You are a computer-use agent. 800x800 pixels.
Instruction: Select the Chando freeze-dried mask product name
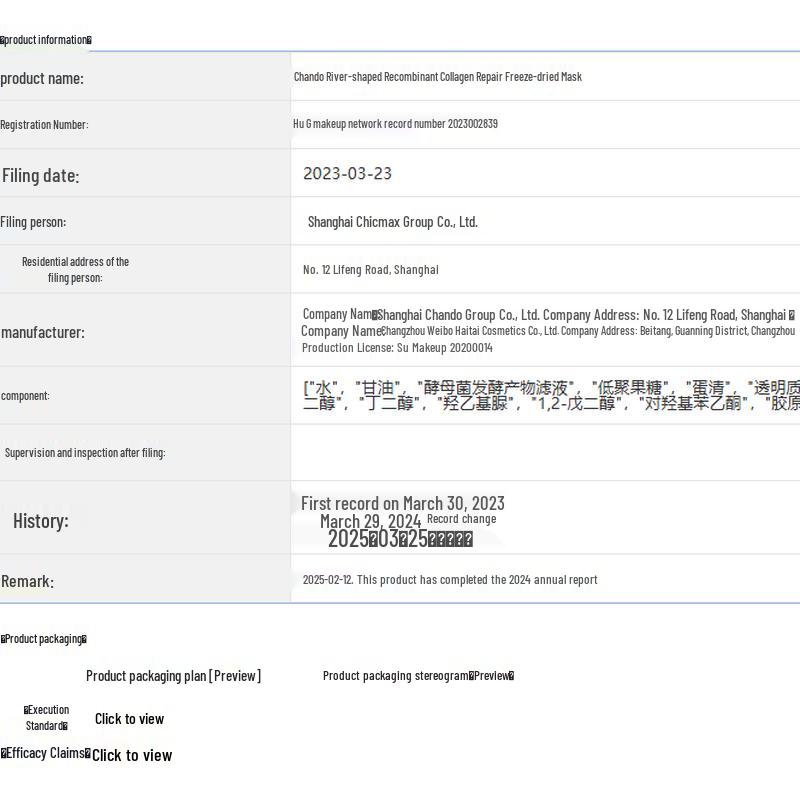437,77
